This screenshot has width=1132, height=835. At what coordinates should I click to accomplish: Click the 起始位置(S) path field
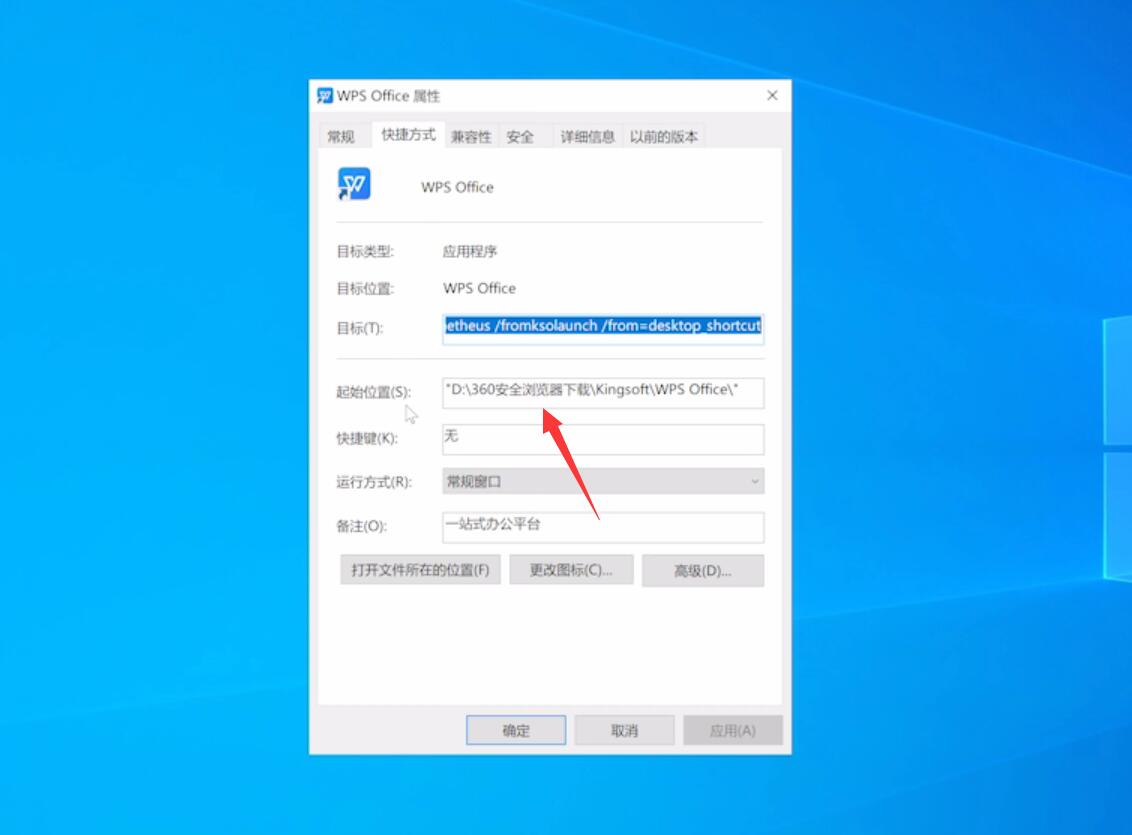(x=603, y=393)
